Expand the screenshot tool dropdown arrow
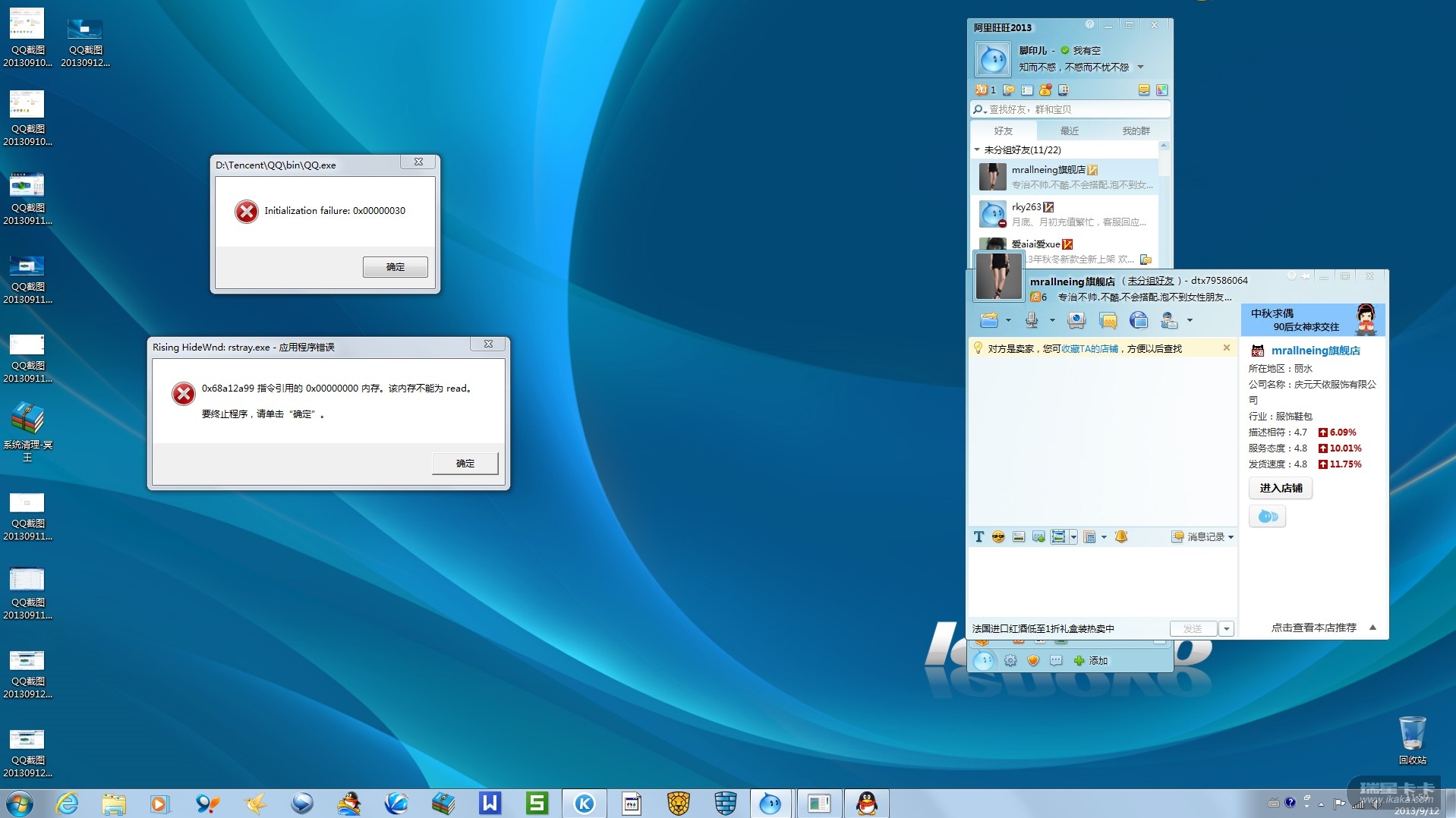This screenshot has width=1456, height=818. tap(1073, 537)
